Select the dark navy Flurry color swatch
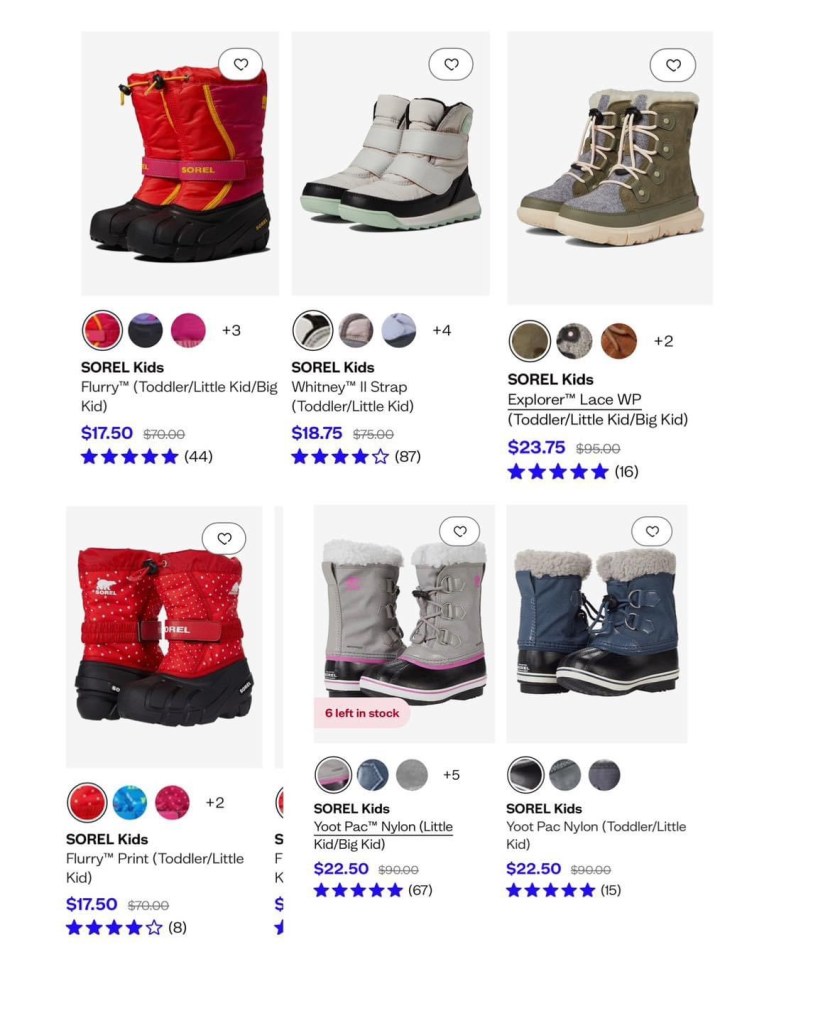The image size is (818, 1023). tap(145, 330)
